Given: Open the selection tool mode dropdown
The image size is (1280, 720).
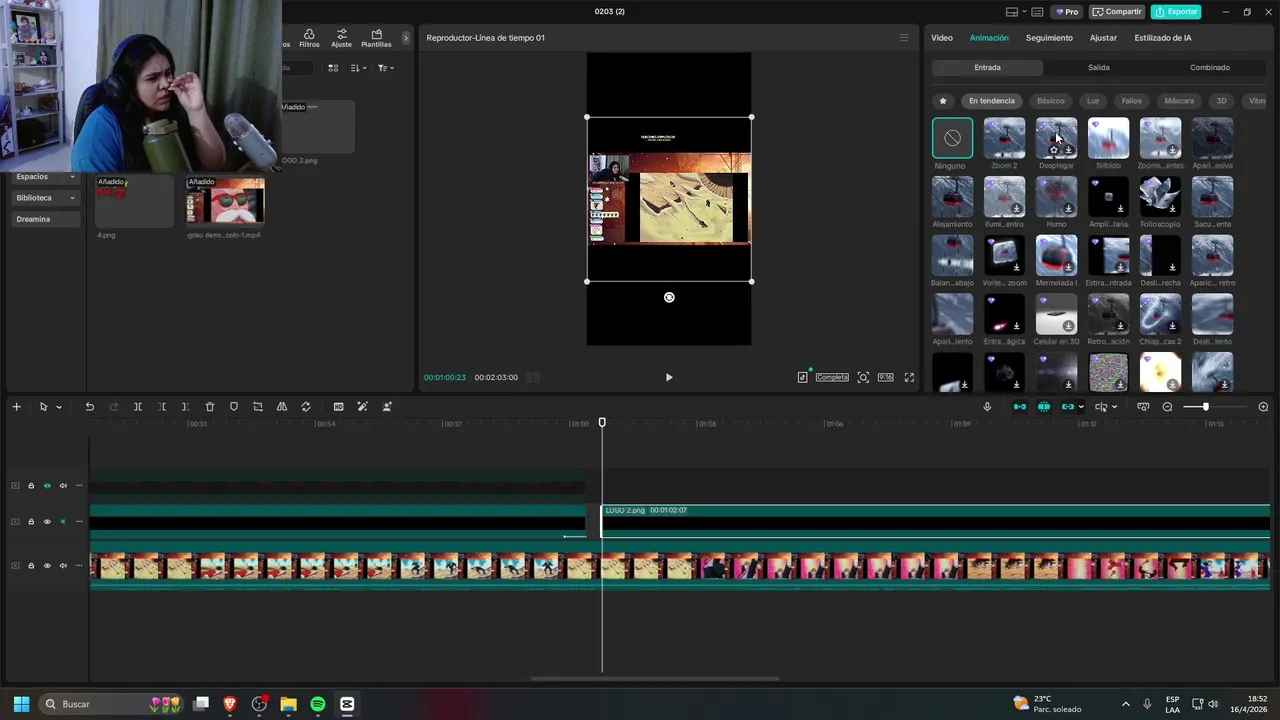Looking at the screenshot, I should (59, 407).
